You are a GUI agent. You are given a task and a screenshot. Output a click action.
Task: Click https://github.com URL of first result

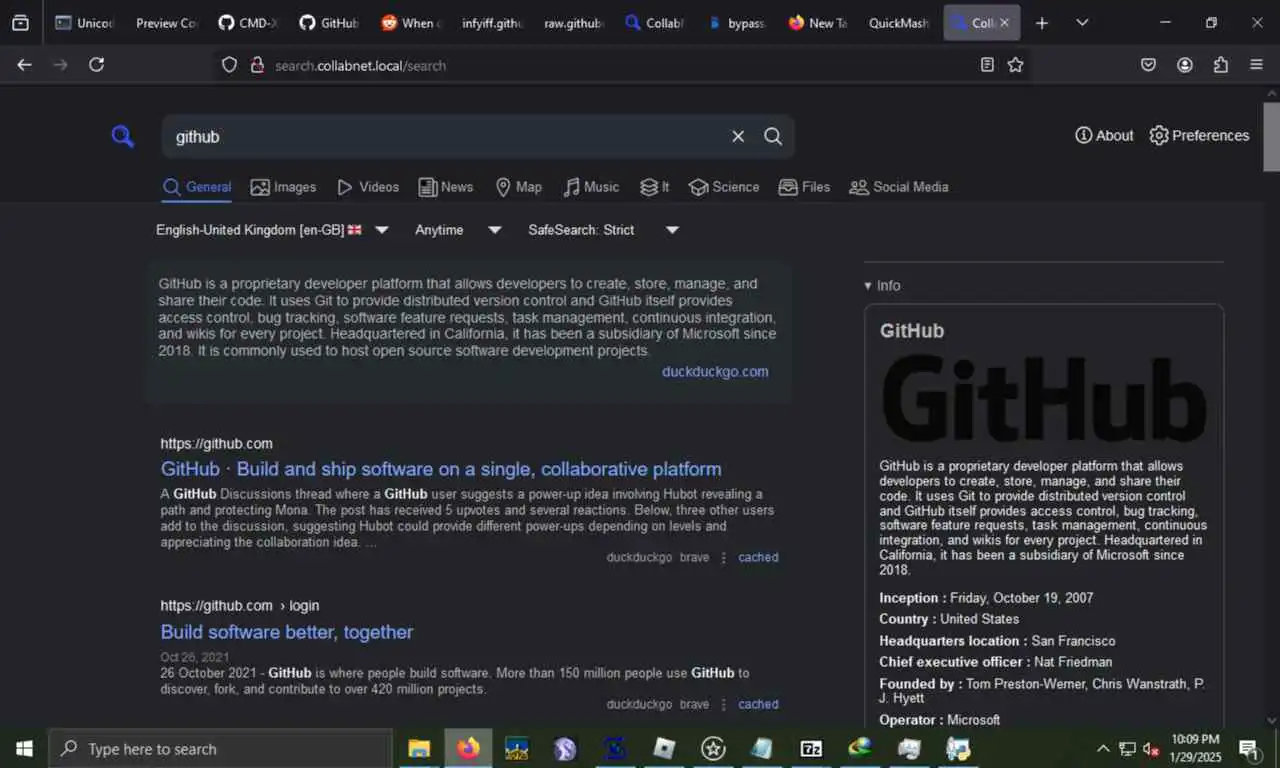point(216,444)
